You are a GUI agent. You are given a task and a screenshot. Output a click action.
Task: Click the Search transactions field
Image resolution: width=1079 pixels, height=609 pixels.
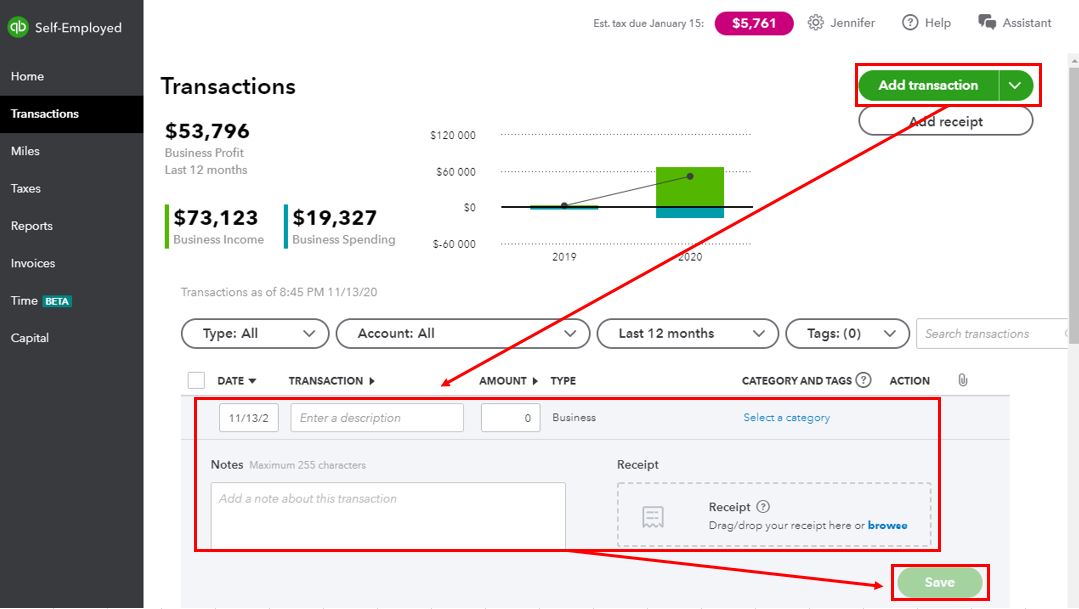point(992,334)
